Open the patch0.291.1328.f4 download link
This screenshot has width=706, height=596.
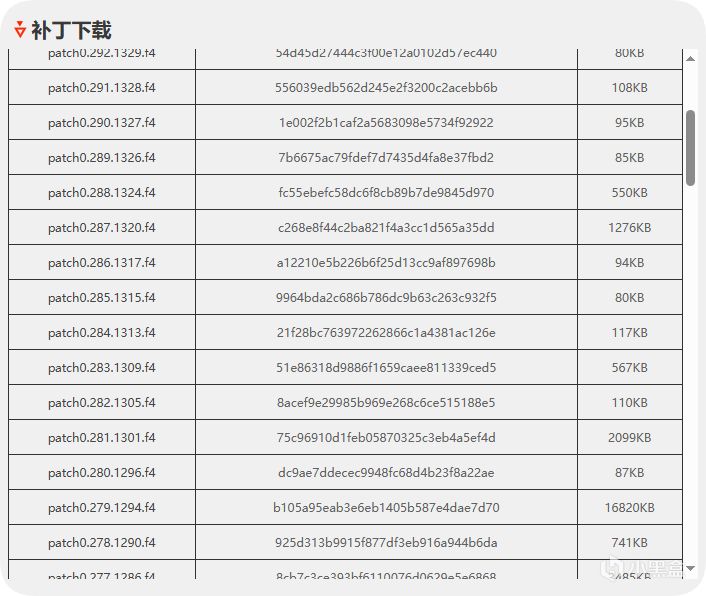(102, 88)
